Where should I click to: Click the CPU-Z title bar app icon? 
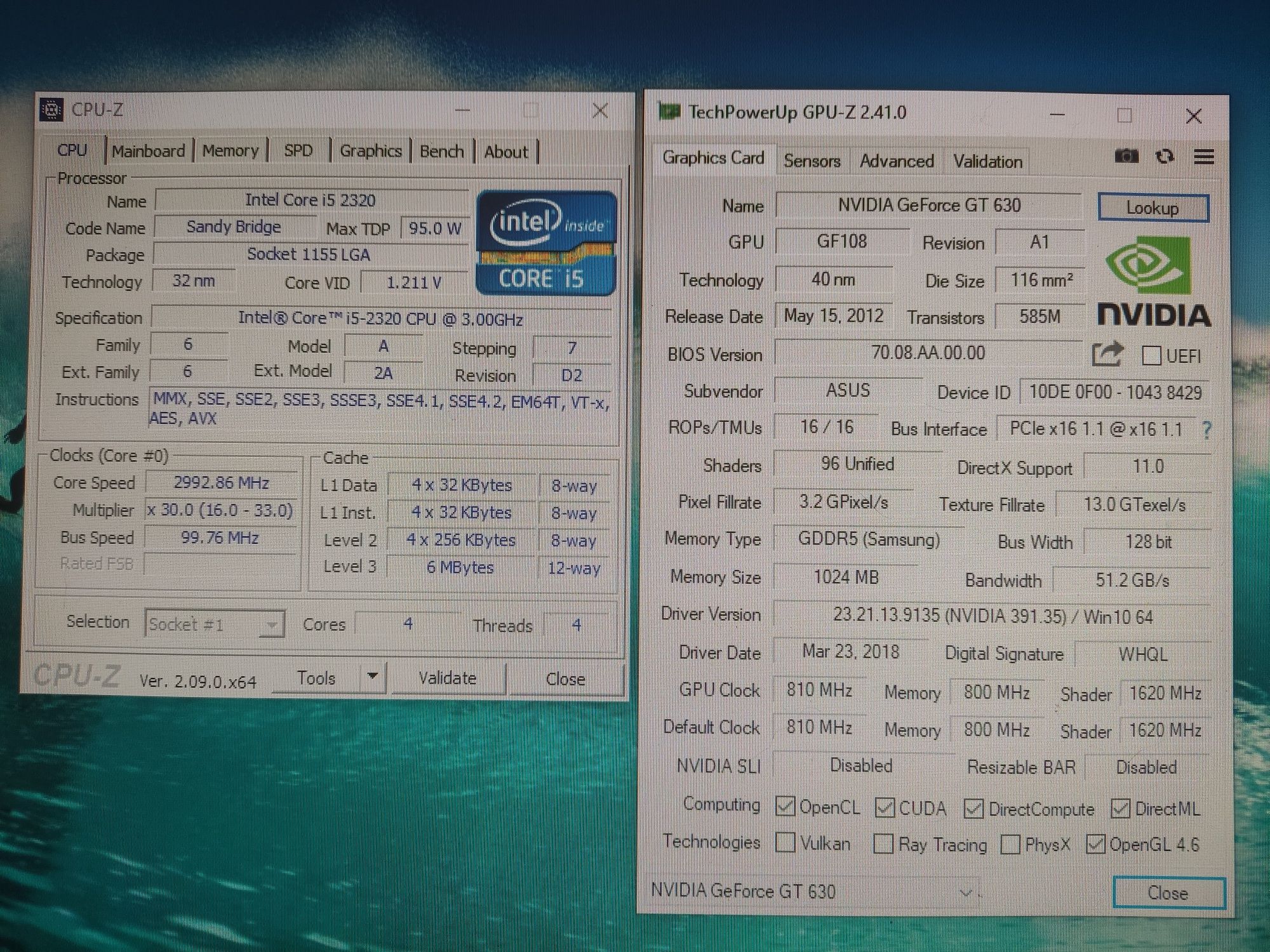[x=51, y=110]
